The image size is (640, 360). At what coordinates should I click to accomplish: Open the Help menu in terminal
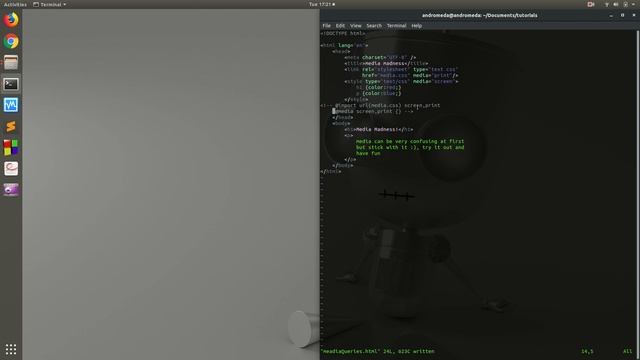[416, 26]
